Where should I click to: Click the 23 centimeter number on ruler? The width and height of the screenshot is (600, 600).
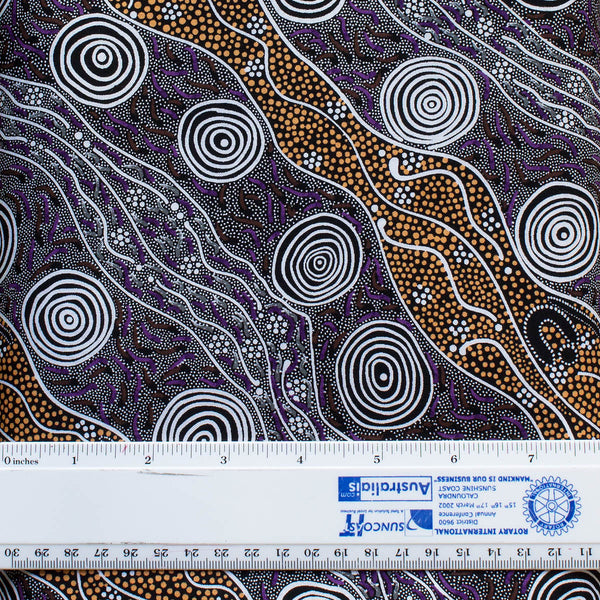[x=222, y=553]
